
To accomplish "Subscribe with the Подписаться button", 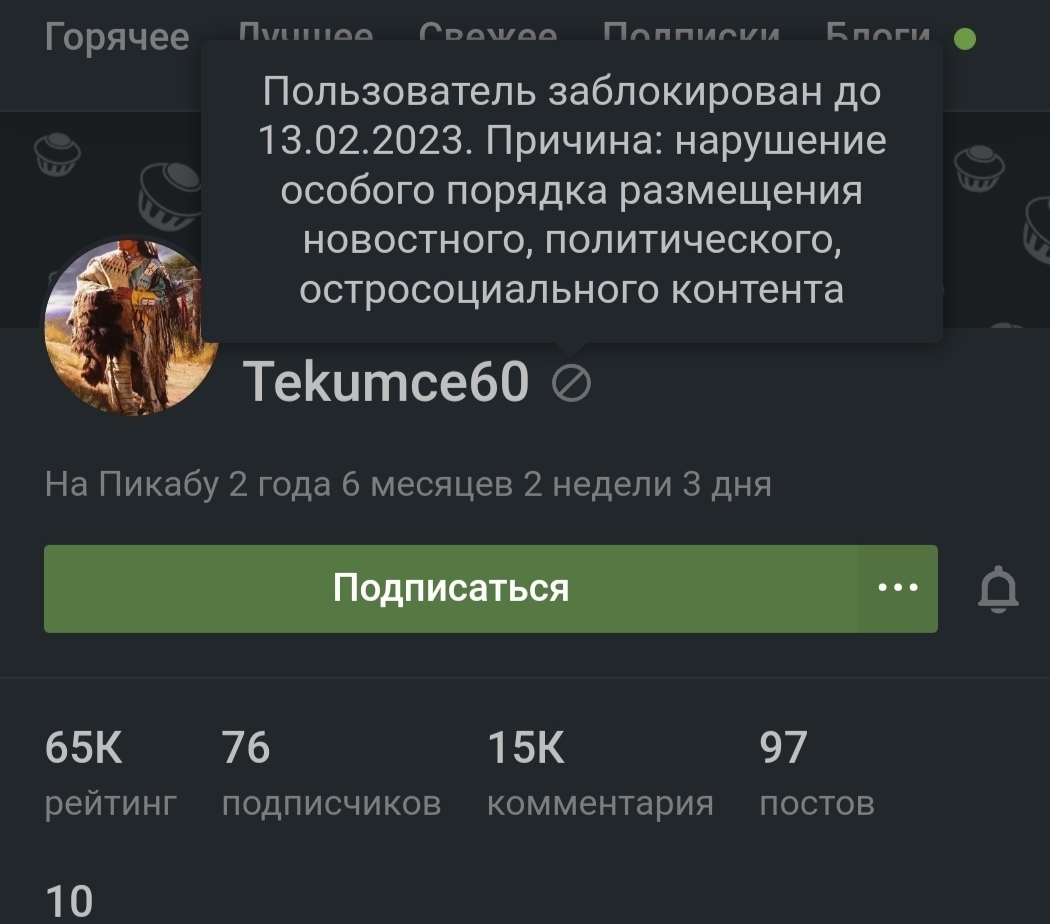I will (451, 589).
